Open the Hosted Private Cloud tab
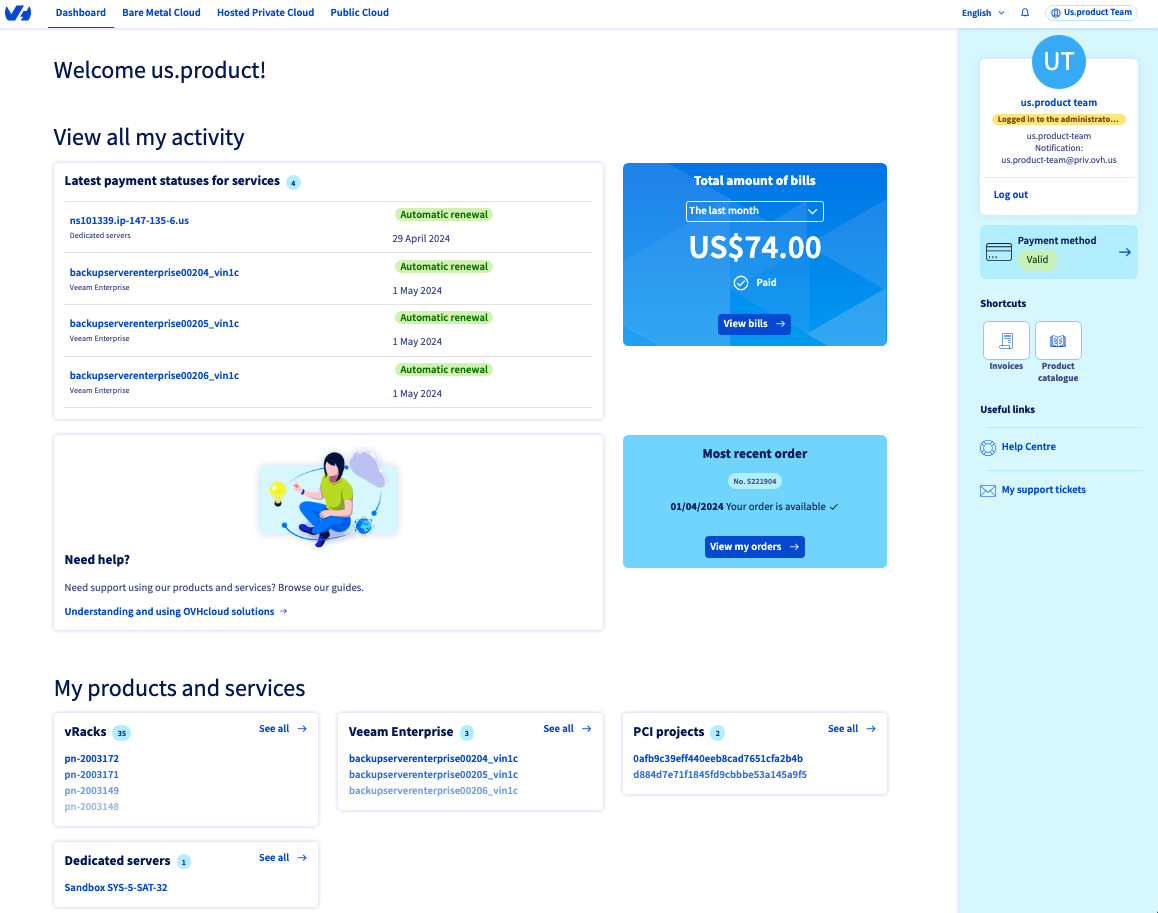The width and height of the screenshot is (1158, 913). 265,13
